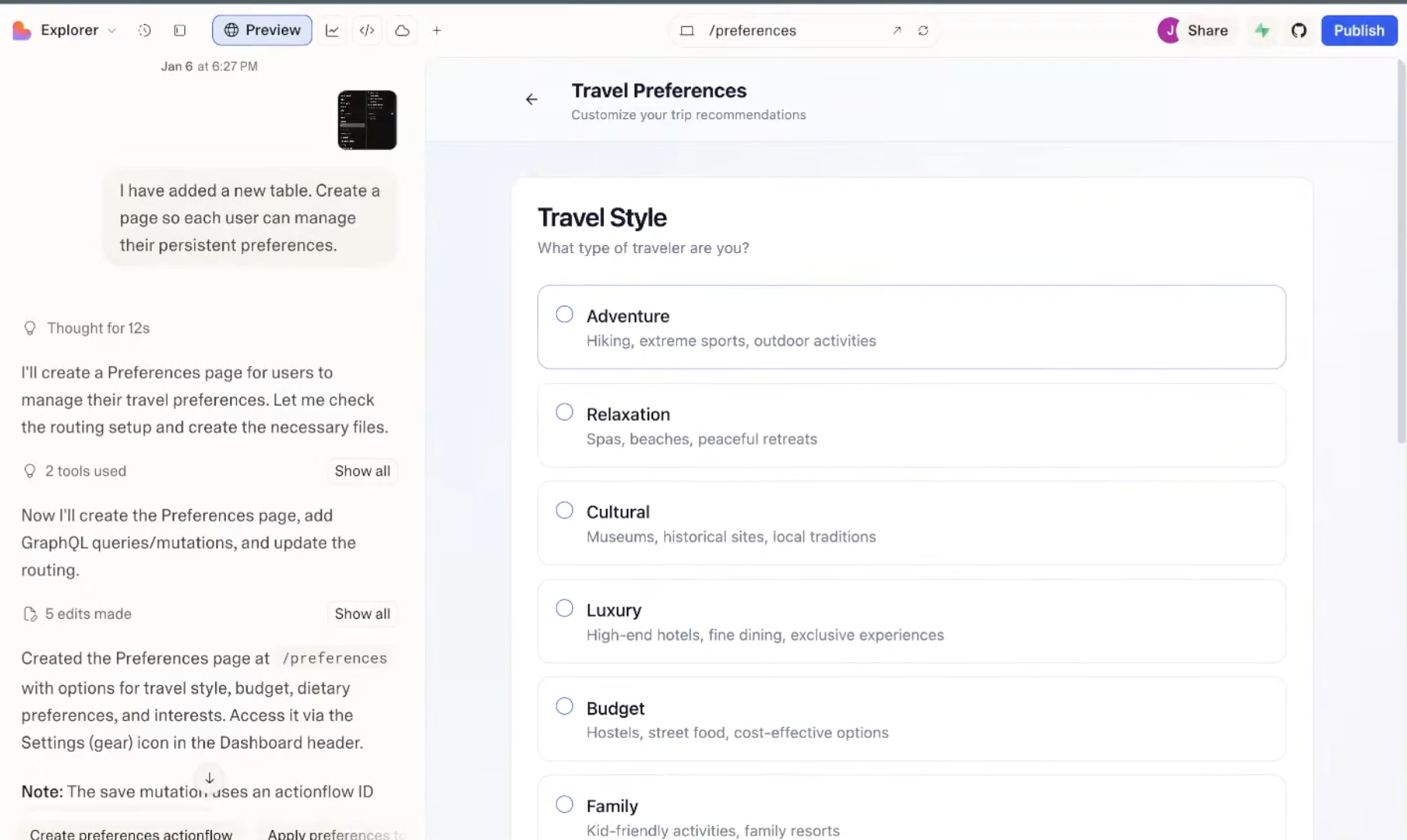Toggle the sidebar panel icon

180,30
